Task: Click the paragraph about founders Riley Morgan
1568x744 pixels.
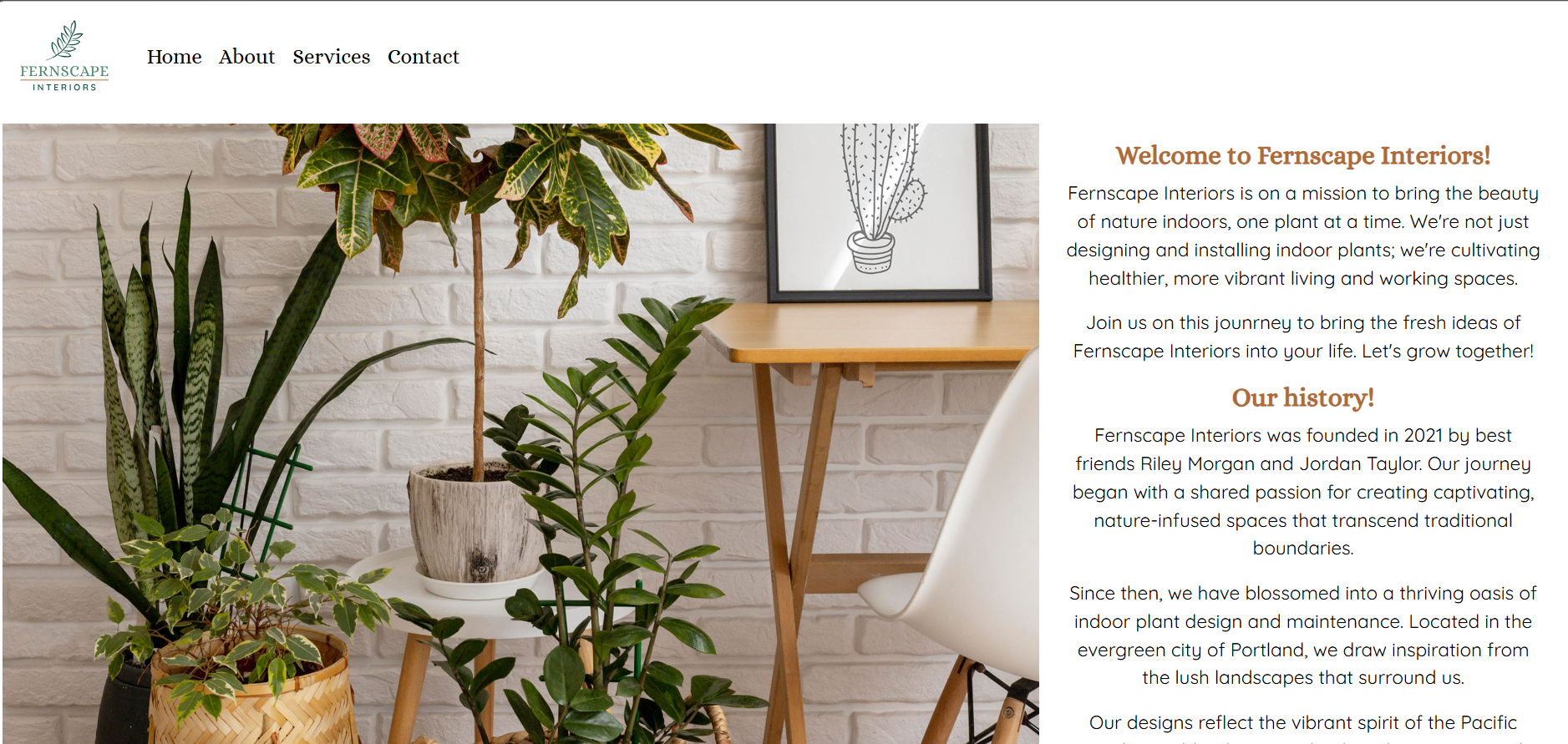Action: click(x=1302, y=491)
